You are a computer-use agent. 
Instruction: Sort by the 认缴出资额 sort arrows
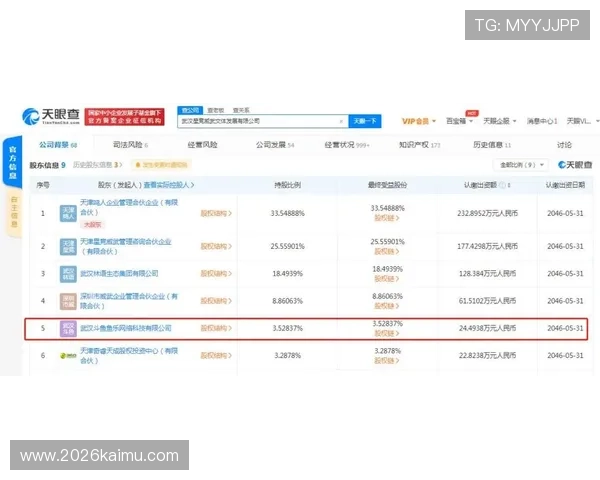(x=509, y=185)
